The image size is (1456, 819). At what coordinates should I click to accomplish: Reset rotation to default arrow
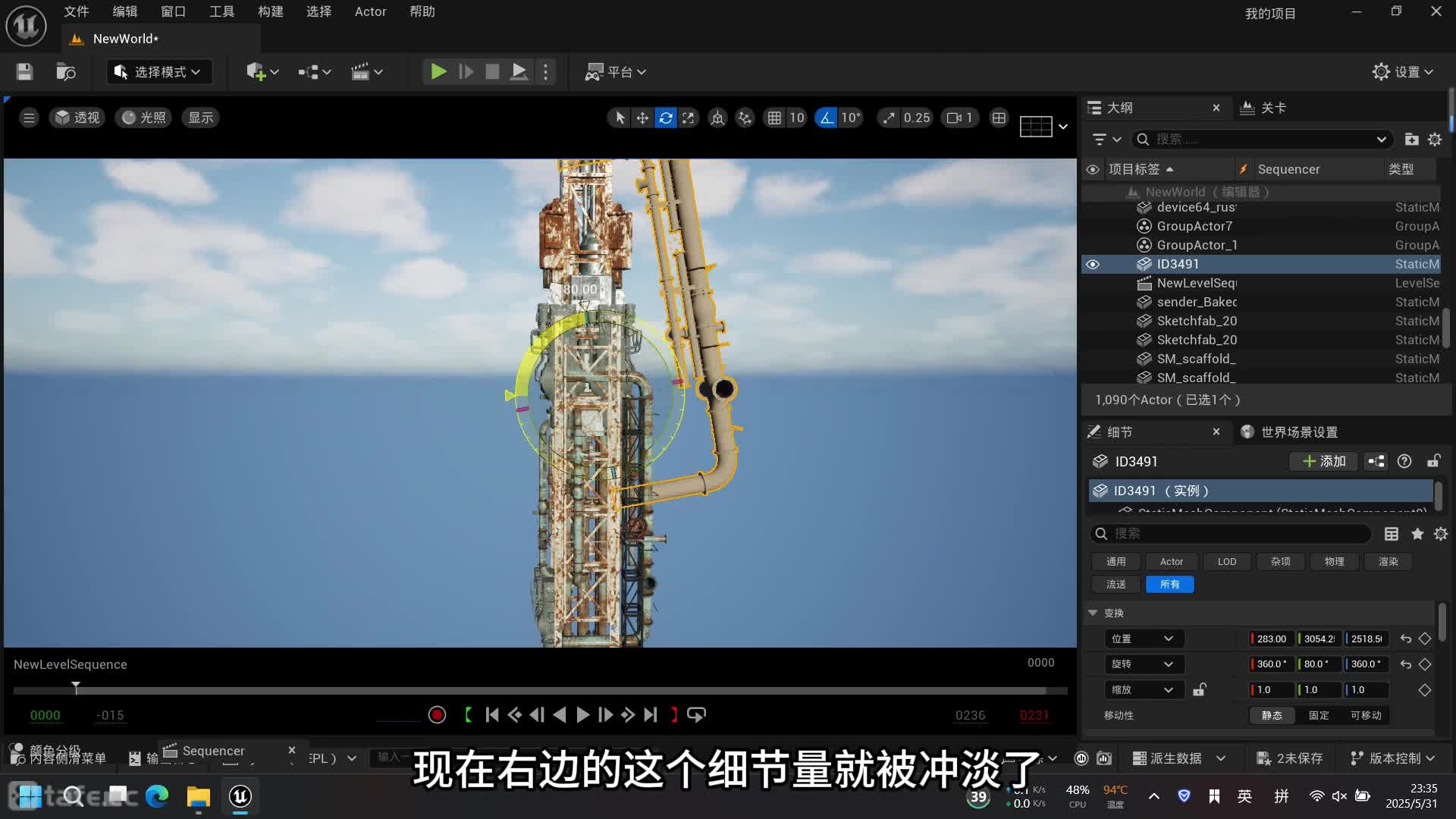pos(1405,664)
